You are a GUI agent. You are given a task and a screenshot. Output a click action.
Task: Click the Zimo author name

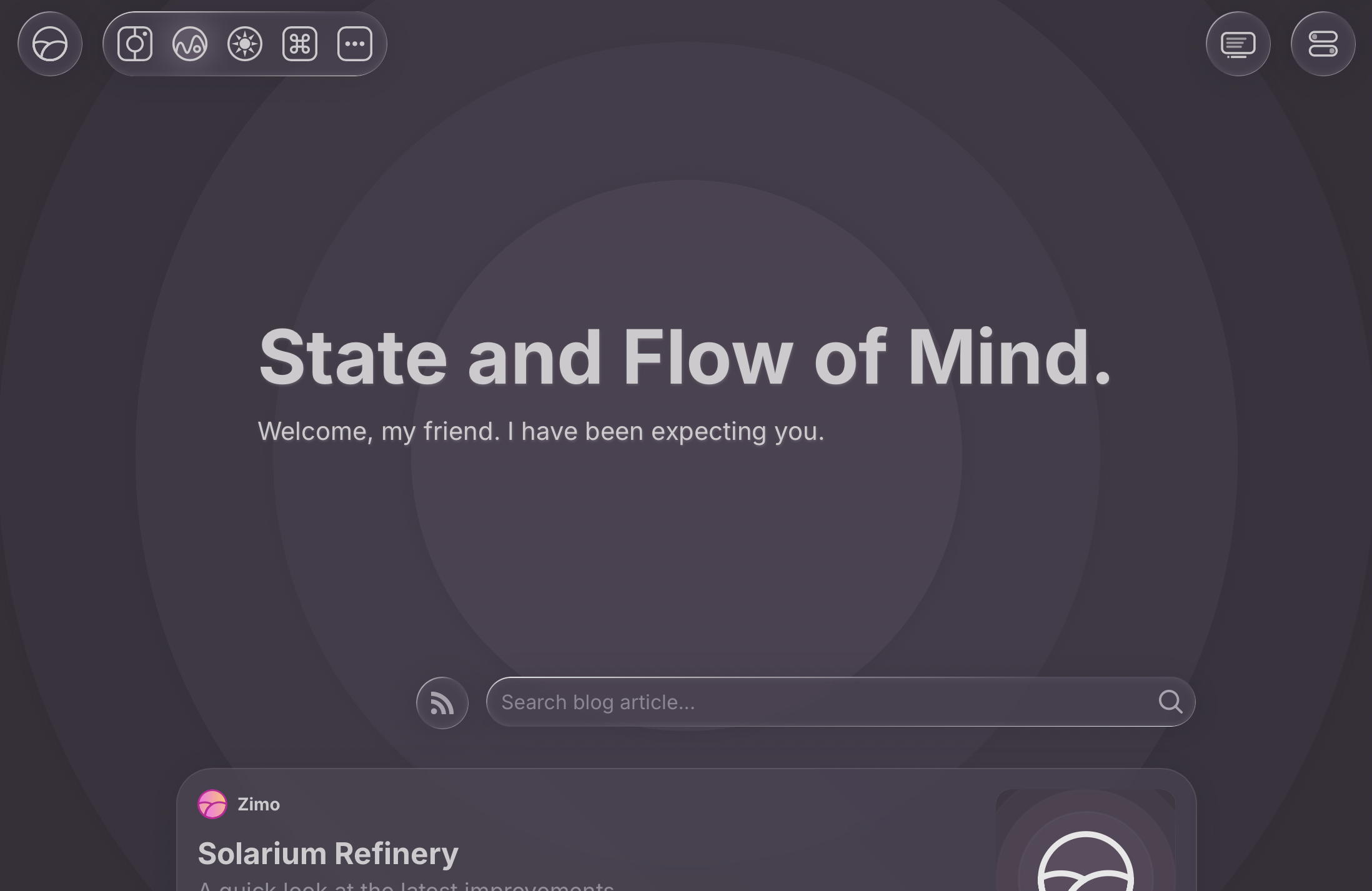259,804
